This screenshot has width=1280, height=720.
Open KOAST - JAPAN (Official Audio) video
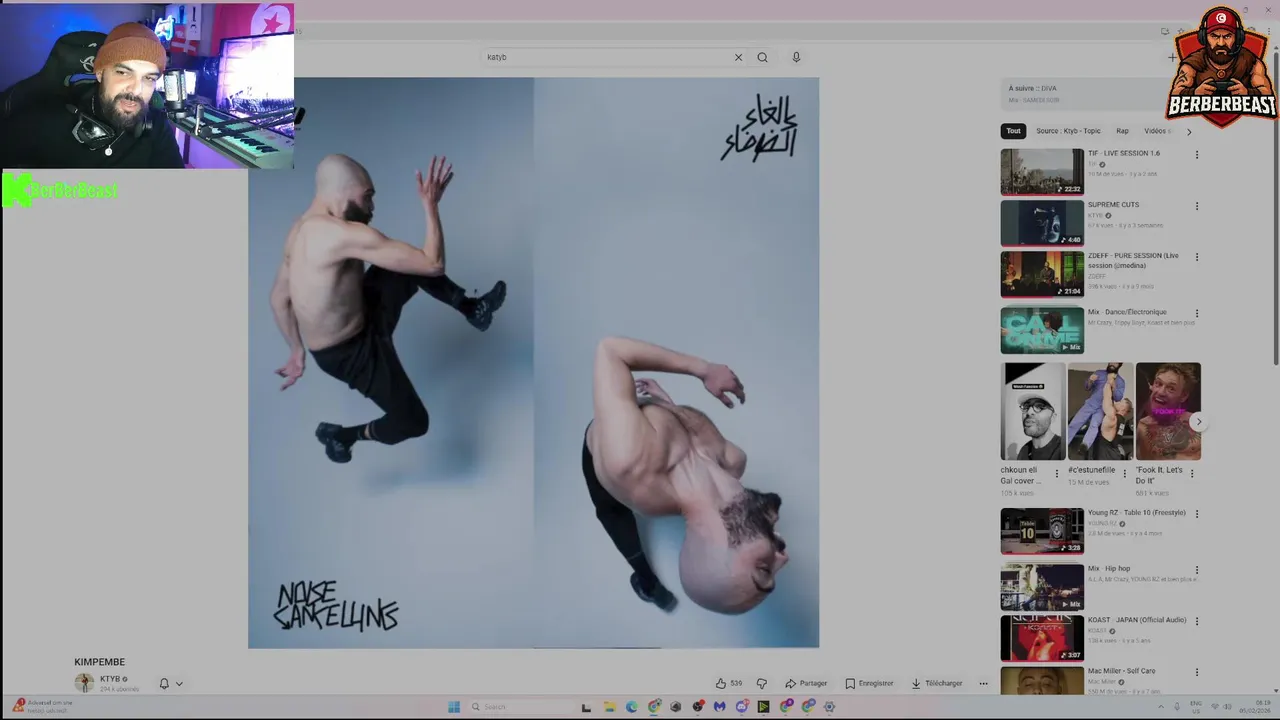(x=1042, y=638)
